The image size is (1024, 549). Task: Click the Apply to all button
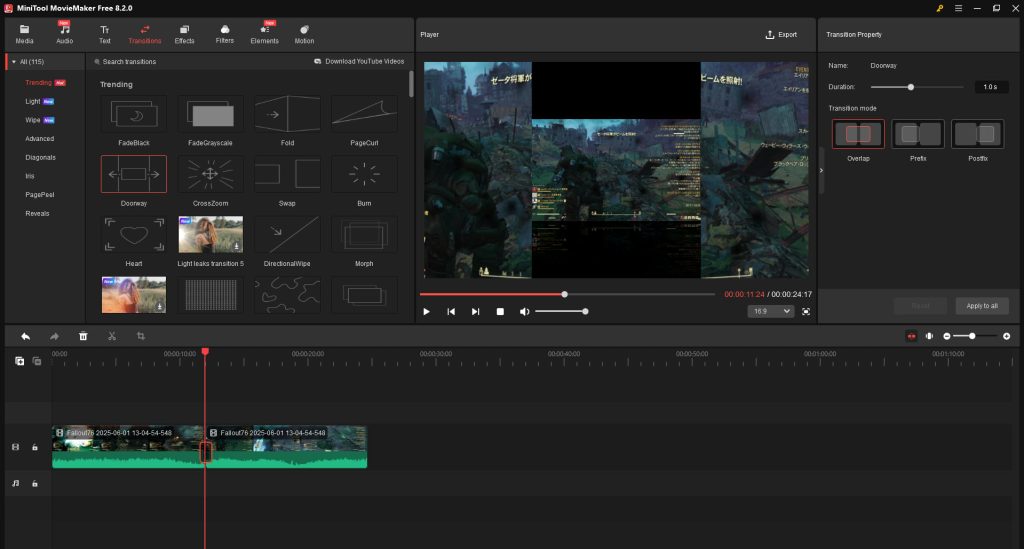(x=982, y=306)
